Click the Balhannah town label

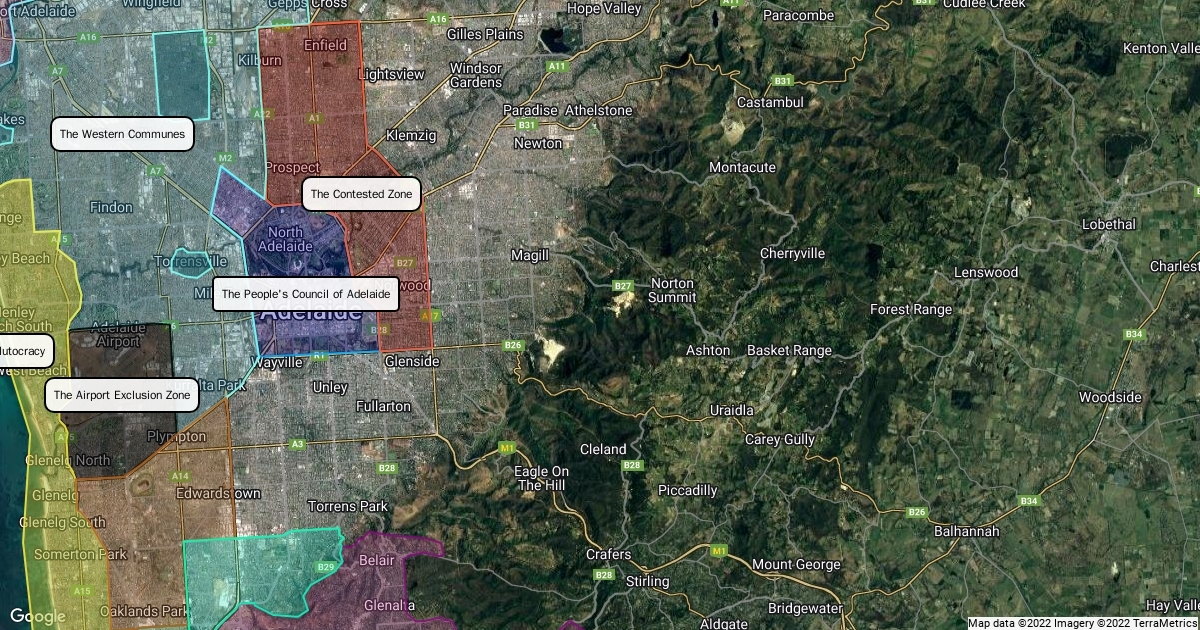tap(965, 531)
